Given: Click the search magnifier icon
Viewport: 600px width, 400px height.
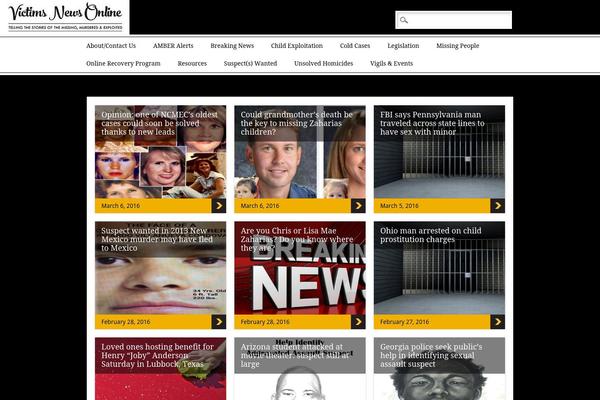Looking at the screenshot, I should point(403,20).
